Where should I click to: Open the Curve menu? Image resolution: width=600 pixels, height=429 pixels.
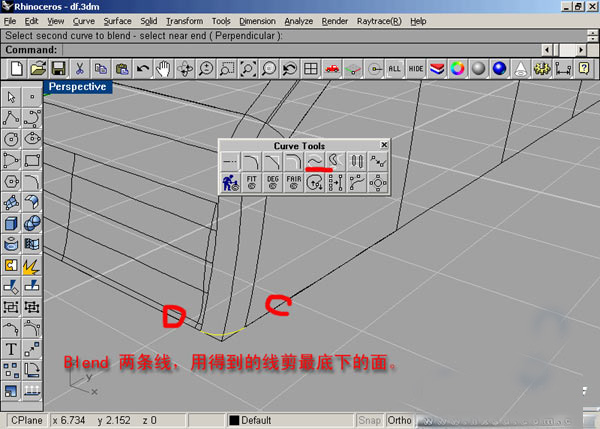[x=84, y=20]
